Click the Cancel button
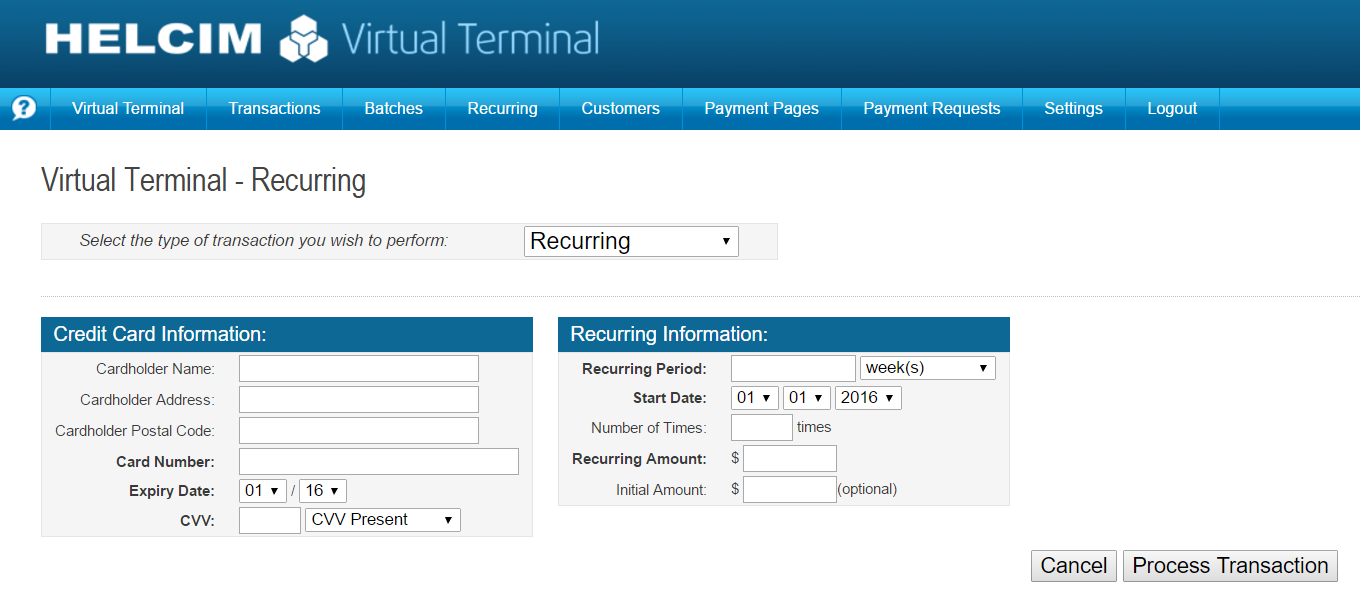 pos(1073,565)
